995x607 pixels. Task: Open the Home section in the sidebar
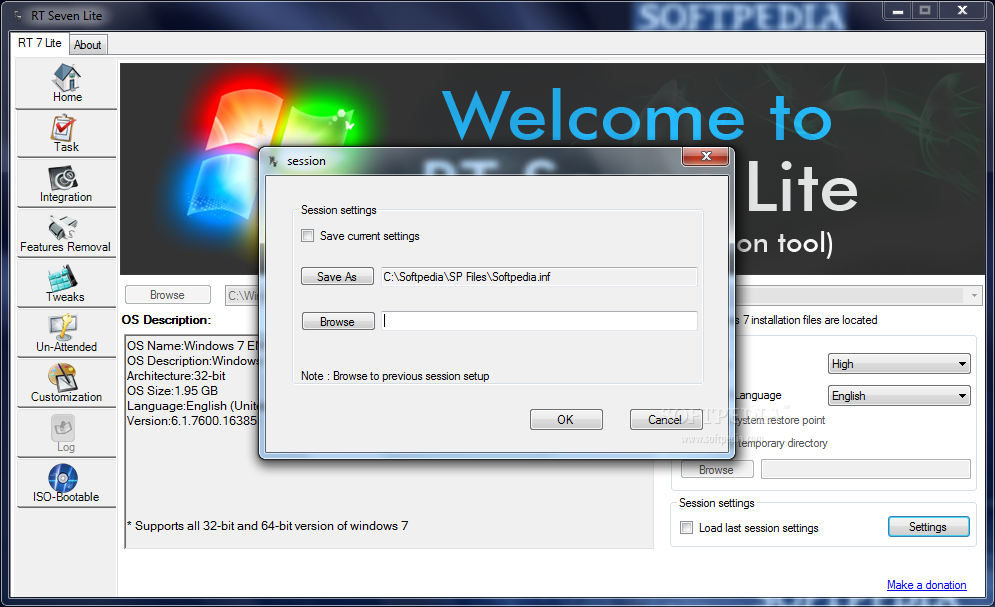pos(67,83)
